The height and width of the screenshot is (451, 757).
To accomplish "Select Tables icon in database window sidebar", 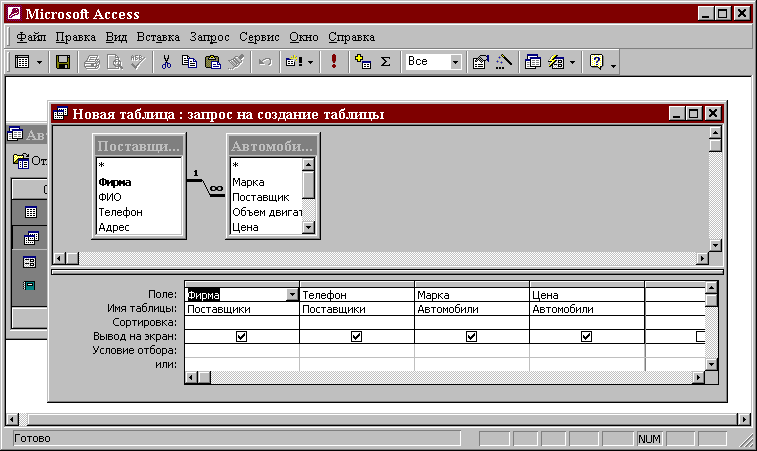I will [30, 212].
